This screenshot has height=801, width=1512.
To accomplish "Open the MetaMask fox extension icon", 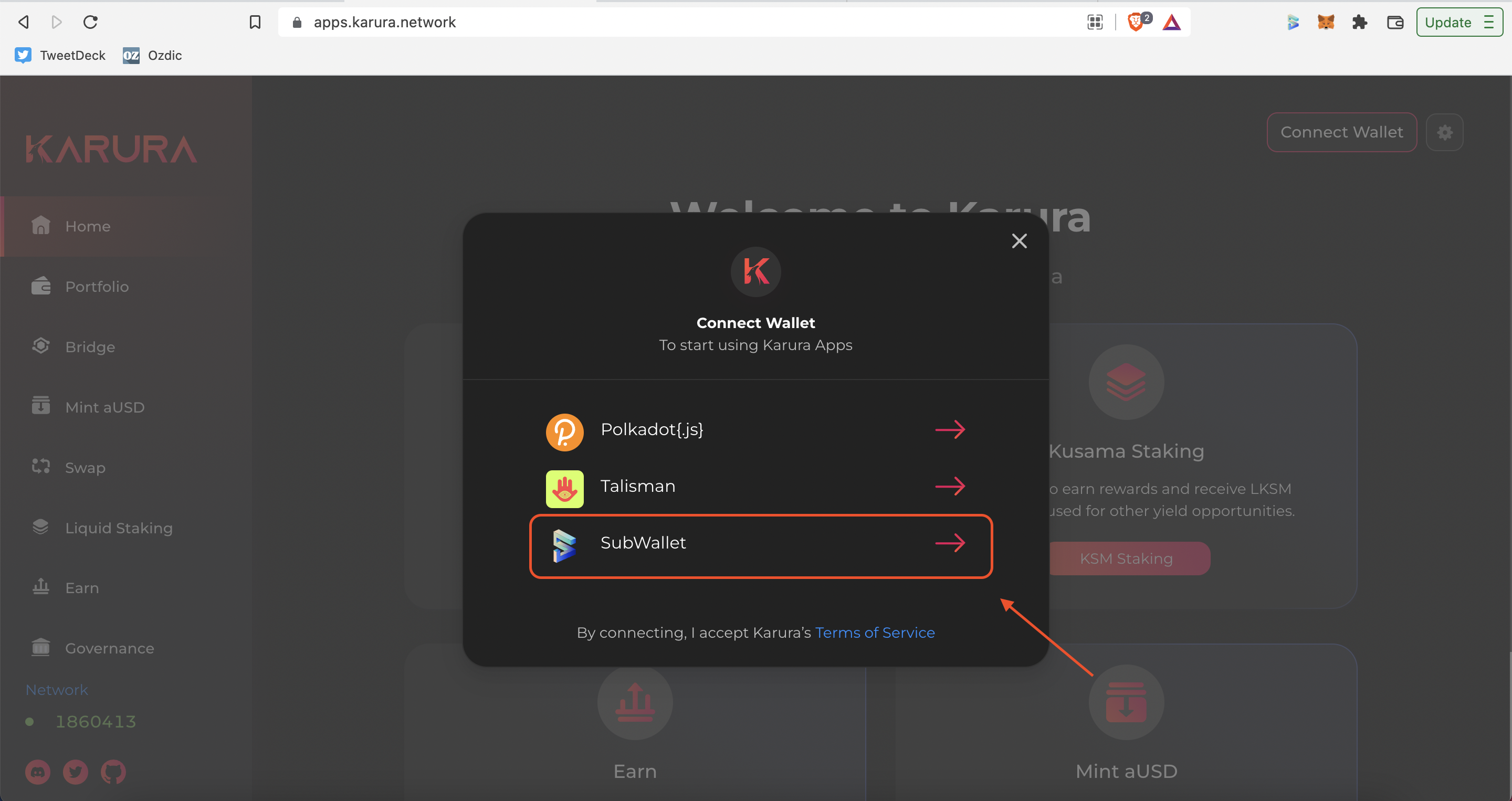I will [1326, 22].
